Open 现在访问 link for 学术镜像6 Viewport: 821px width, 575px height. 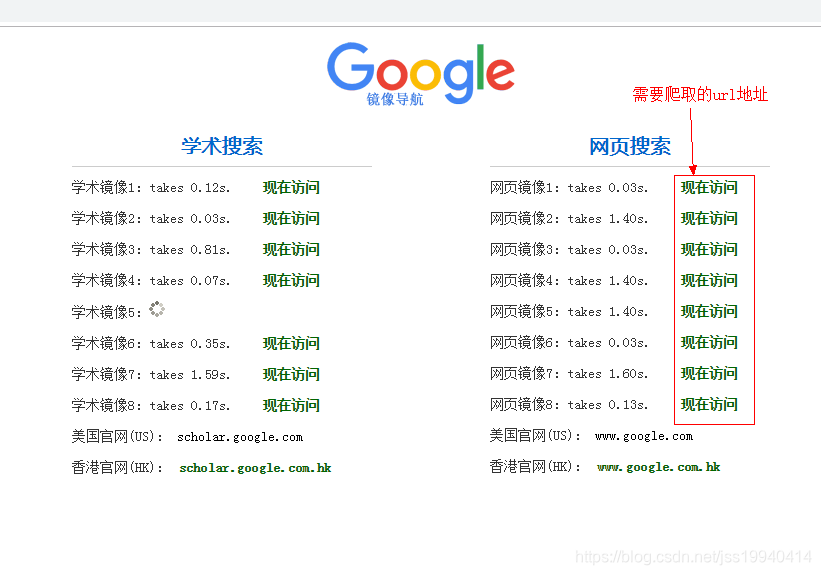(291, 344)
